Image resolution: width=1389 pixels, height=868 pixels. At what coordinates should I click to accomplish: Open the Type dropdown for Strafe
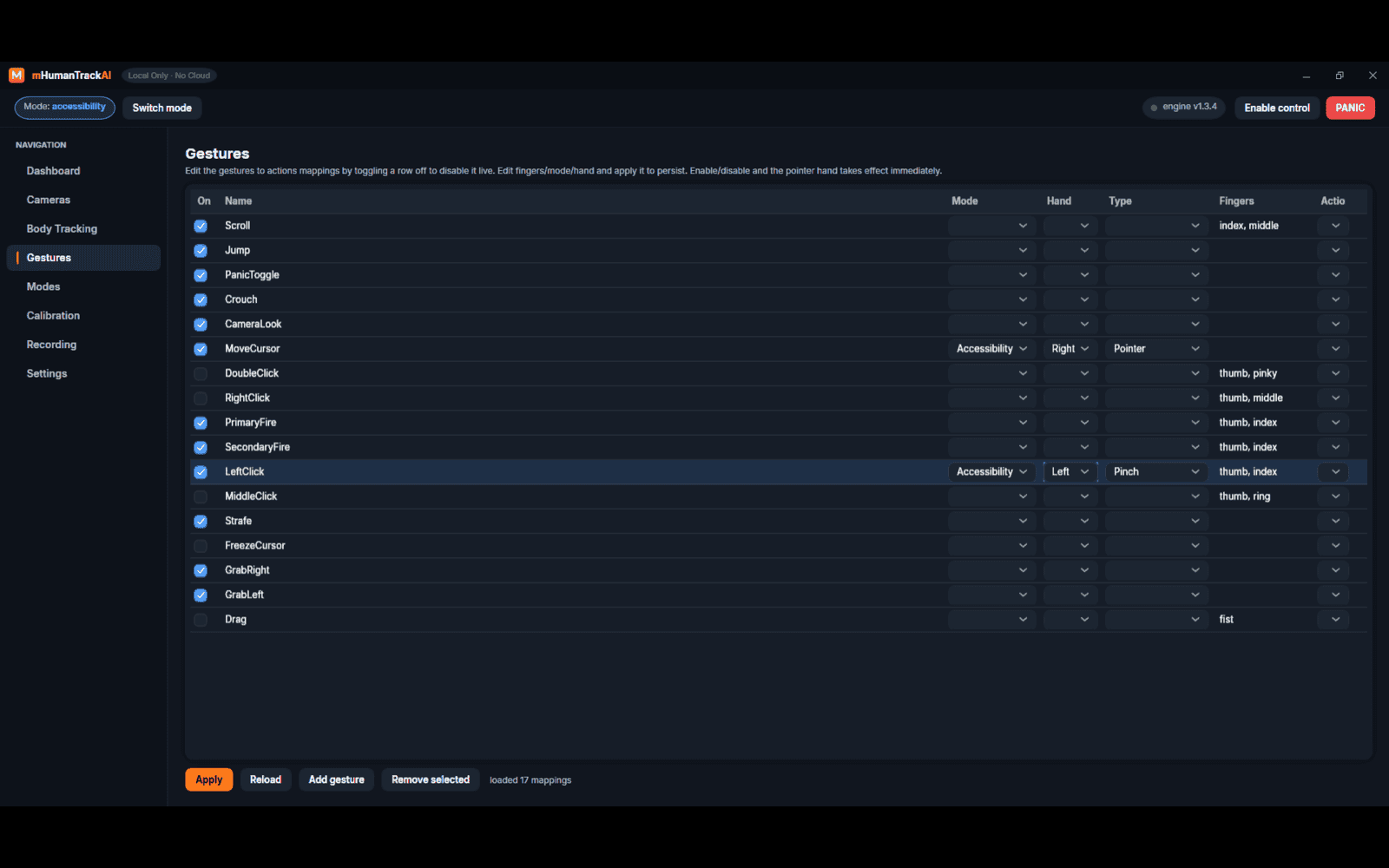1156,521
